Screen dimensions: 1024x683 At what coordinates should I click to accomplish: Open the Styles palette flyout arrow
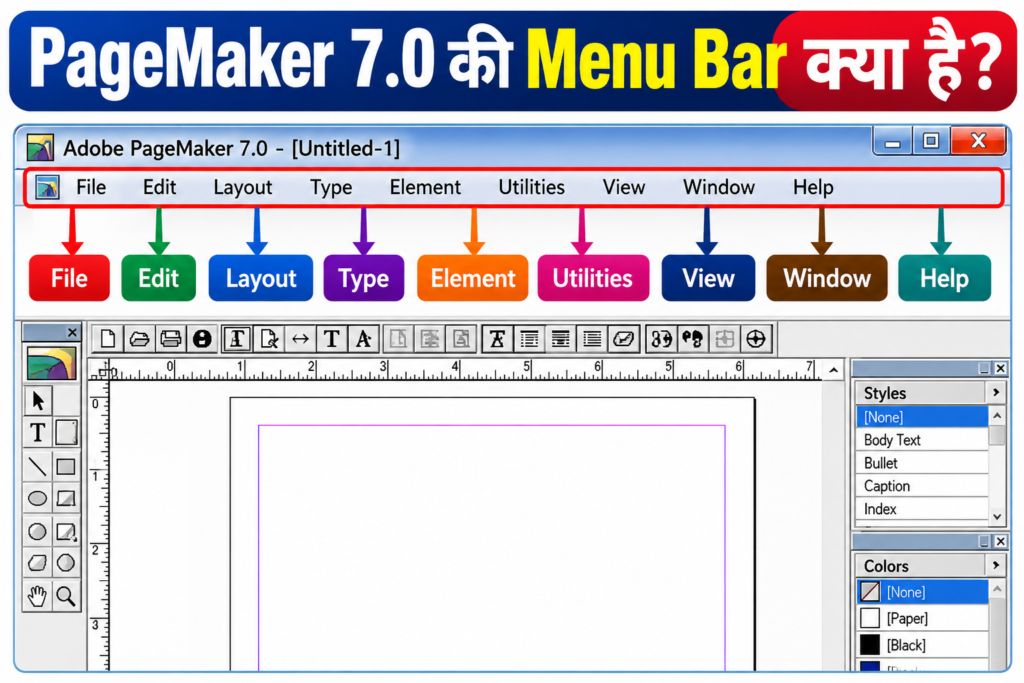pyautogui.click(x=996, y=392)
